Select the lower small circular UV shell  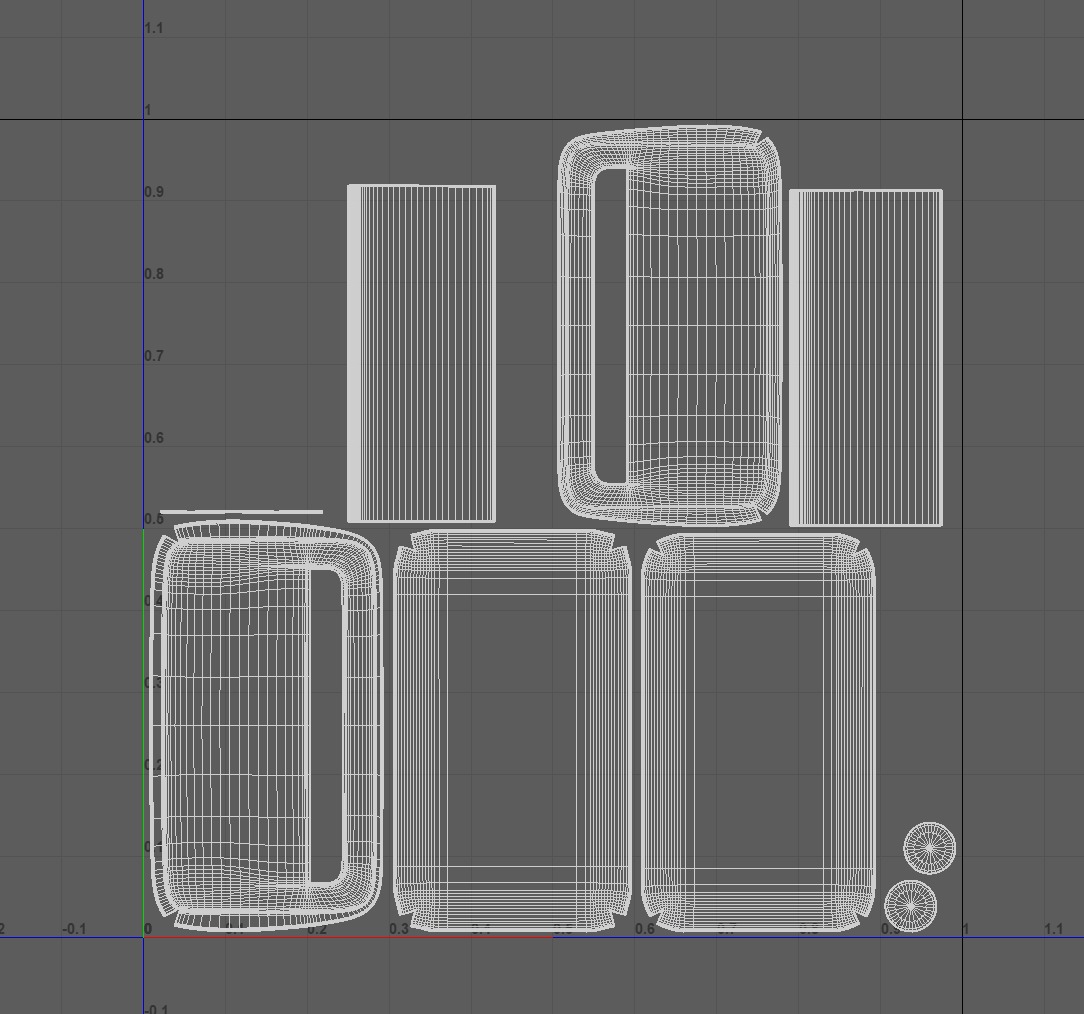point(910,905)
